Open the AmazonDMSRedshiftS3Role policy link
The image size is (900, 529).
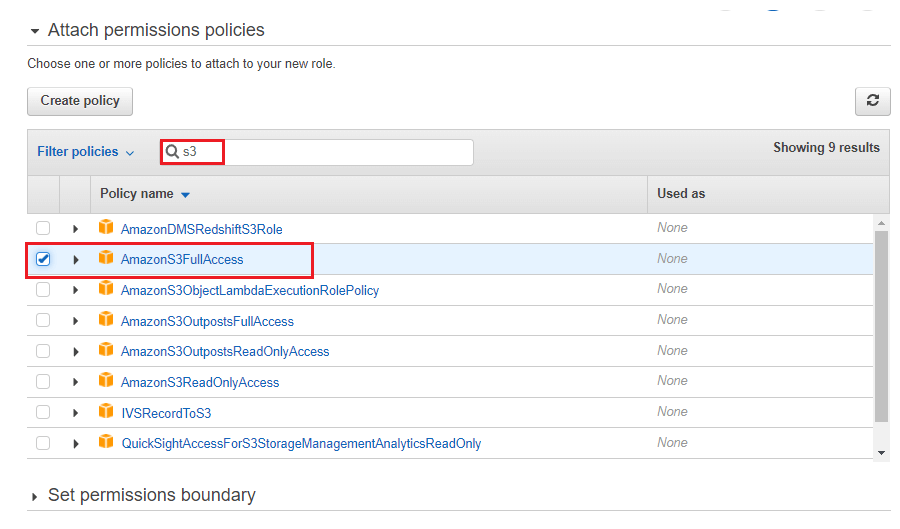(x=201, y=230)
